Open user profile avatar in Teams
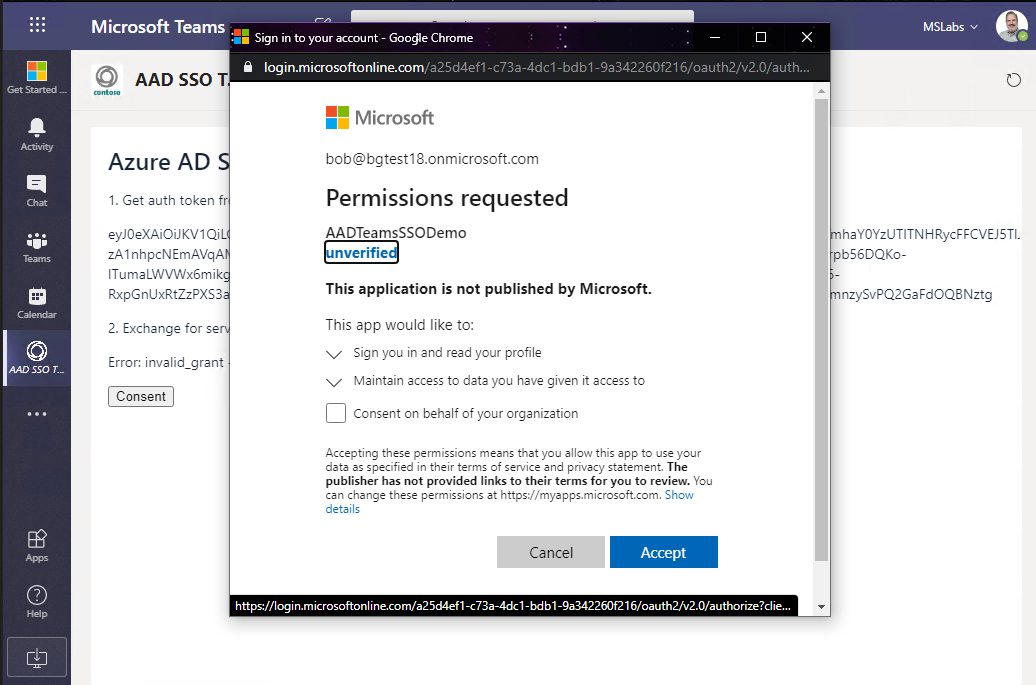The image size is (1036, 685). click(x=1012, y=26)
